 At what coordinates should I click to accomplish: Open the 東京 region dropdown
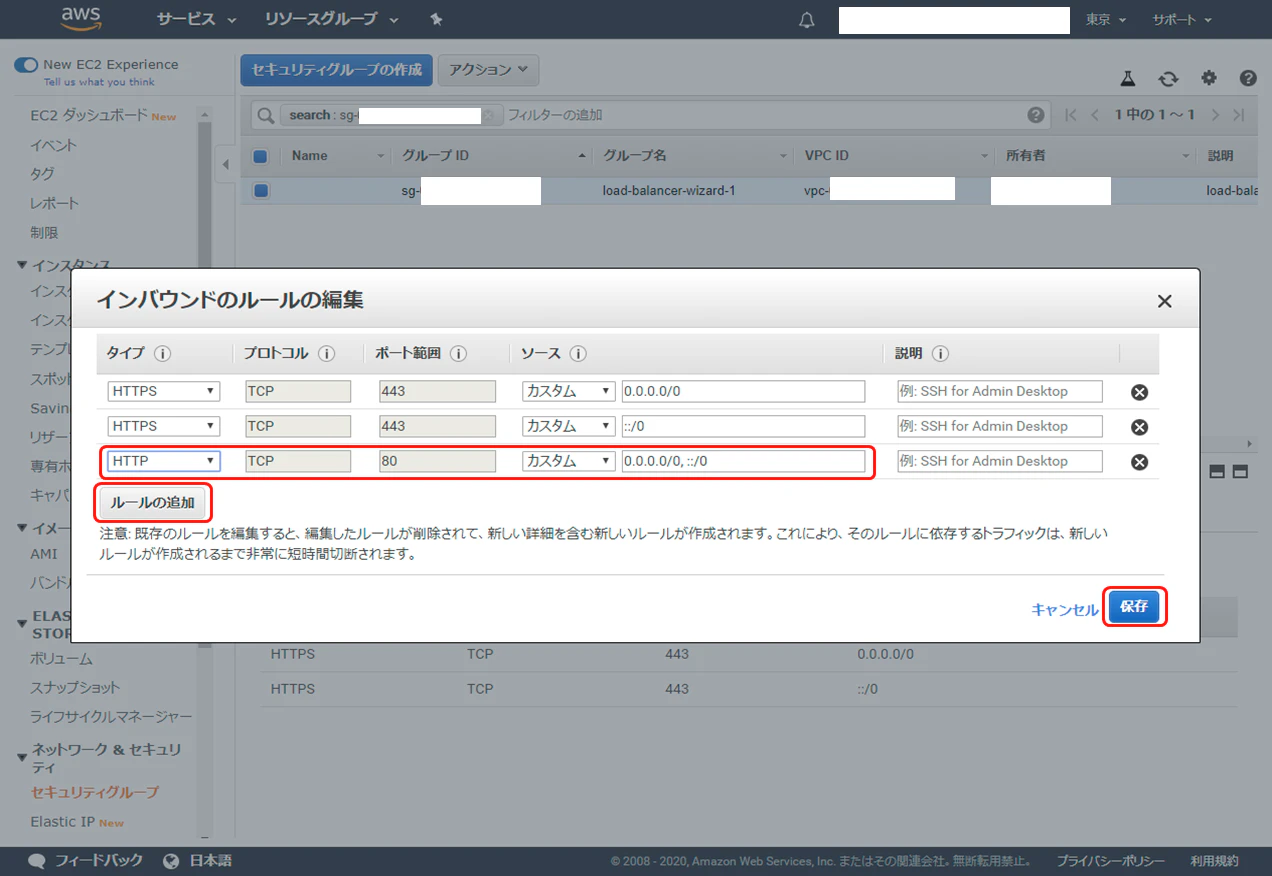tap(1106, 20)
